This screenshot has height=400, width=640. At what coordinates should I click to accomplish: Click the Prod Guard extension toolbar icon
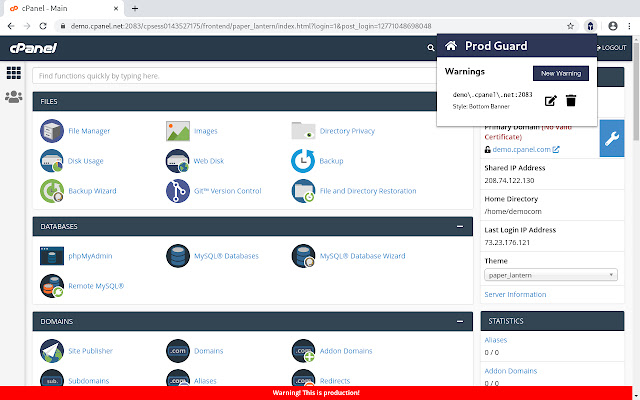point(590,26)
